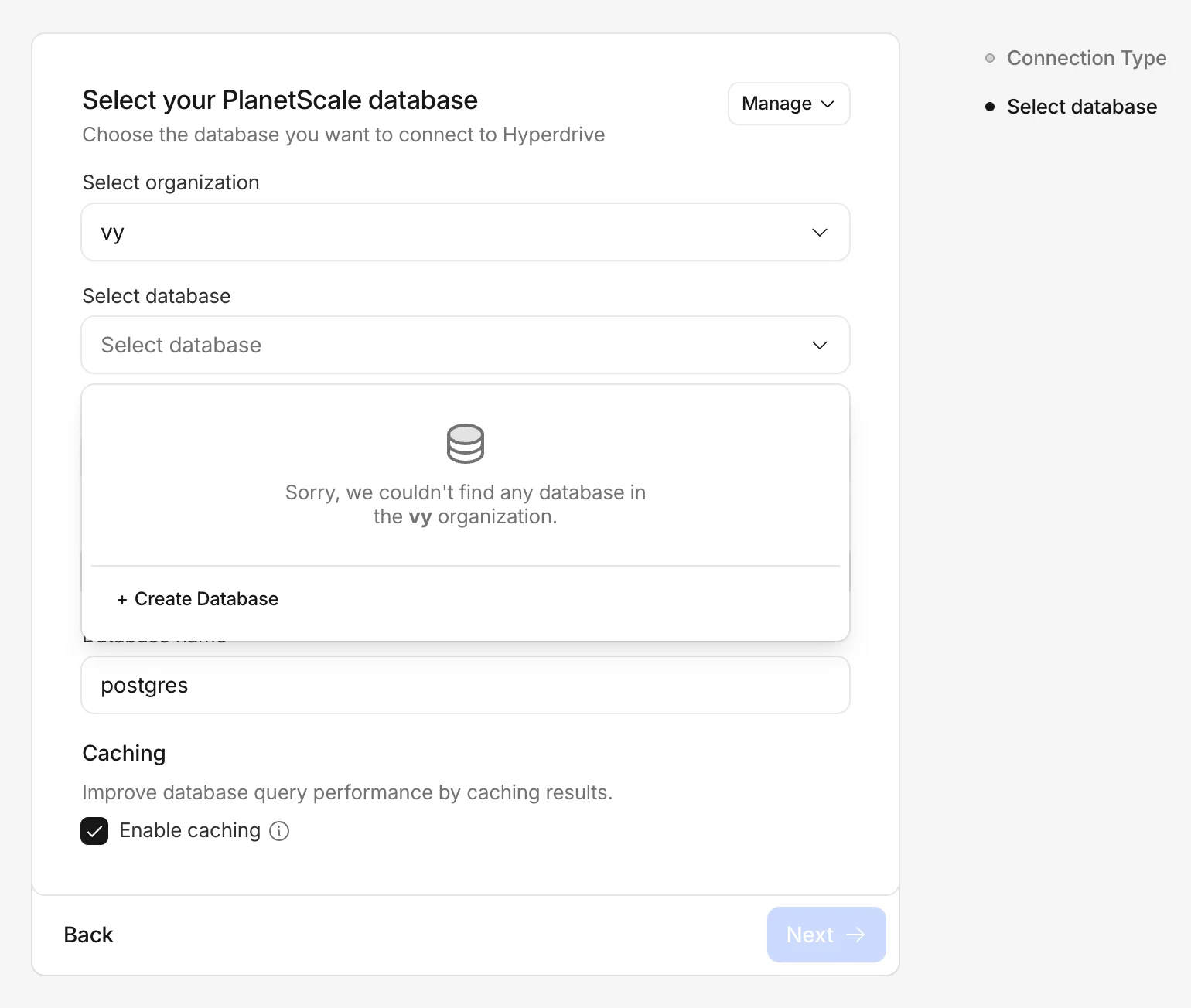Select the Select database step
The height and width of the screenshot is (1008, 1191).
point(1081,107)
